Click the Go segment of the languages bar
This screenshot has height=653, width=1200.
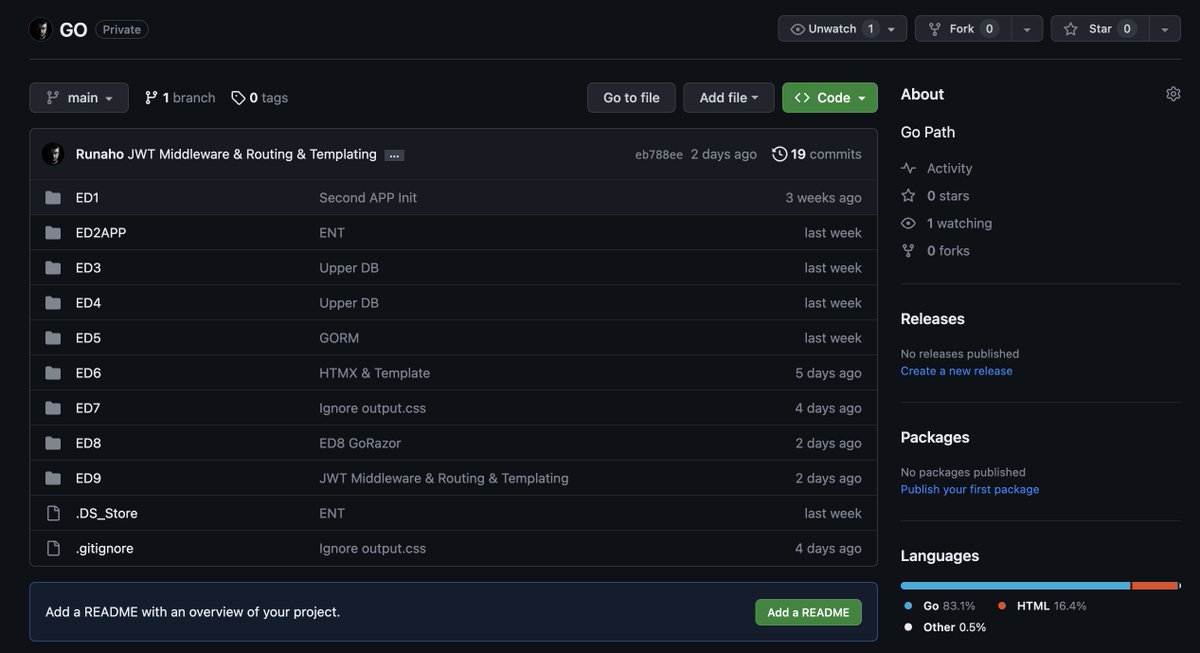pos(1015,586)
